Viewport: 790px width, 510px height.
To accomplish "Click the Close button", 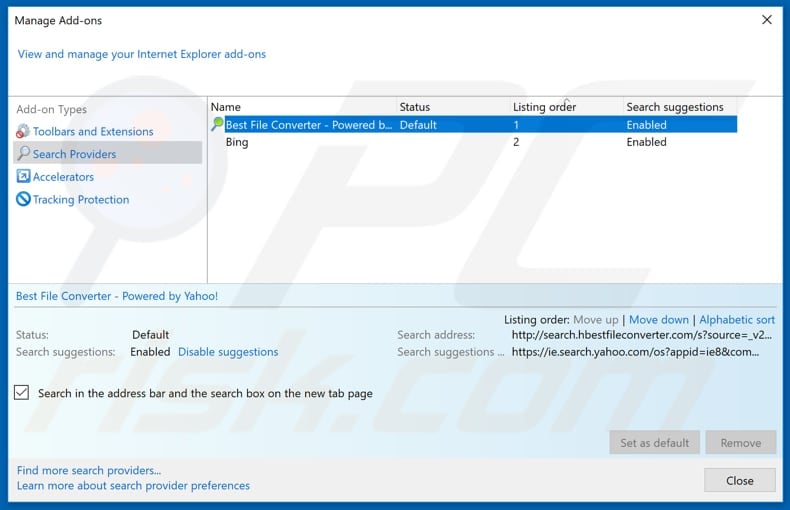I will pyautogui.click(x=739, y=480).
